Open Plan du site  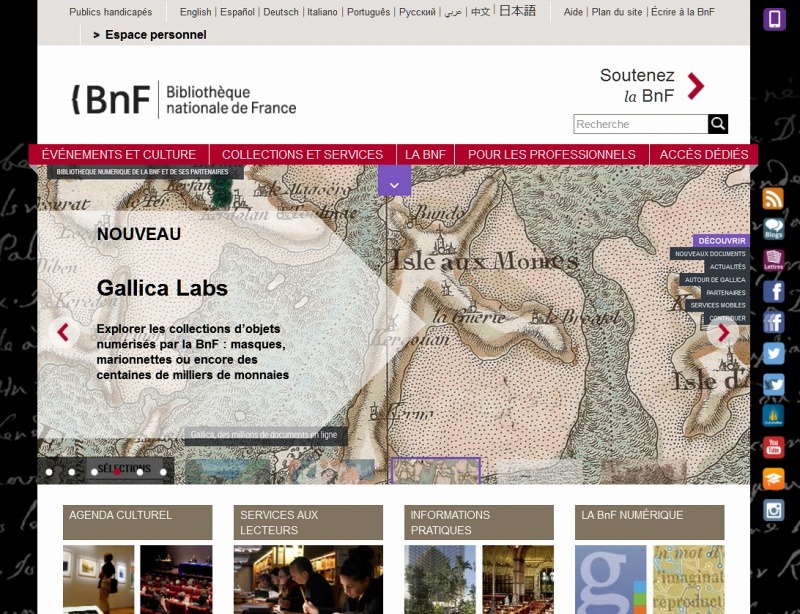pyautogui.click(x=617, y=12)
